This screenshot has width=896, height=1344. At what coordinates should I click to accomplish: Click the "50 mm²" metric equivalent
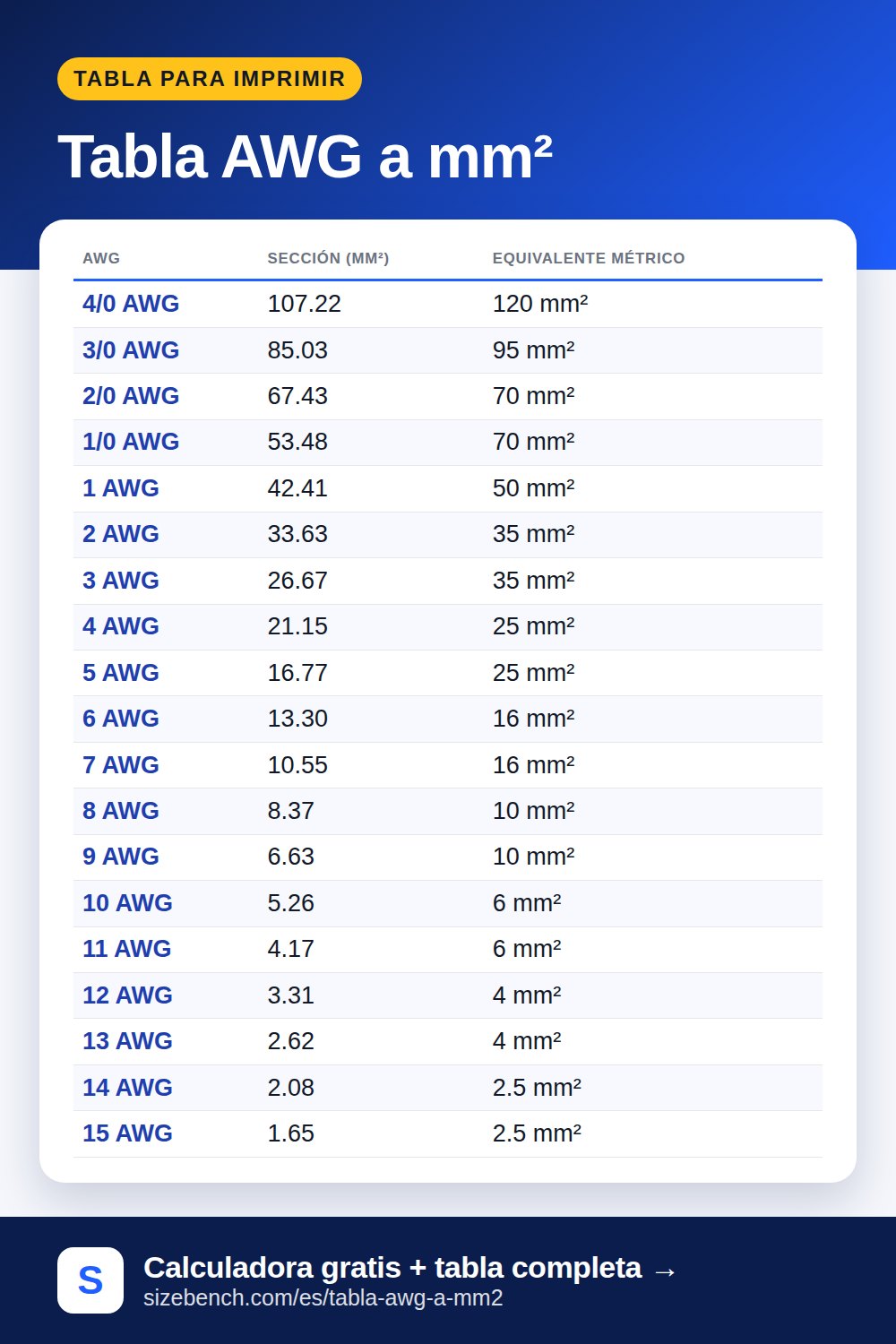(533, 488)
